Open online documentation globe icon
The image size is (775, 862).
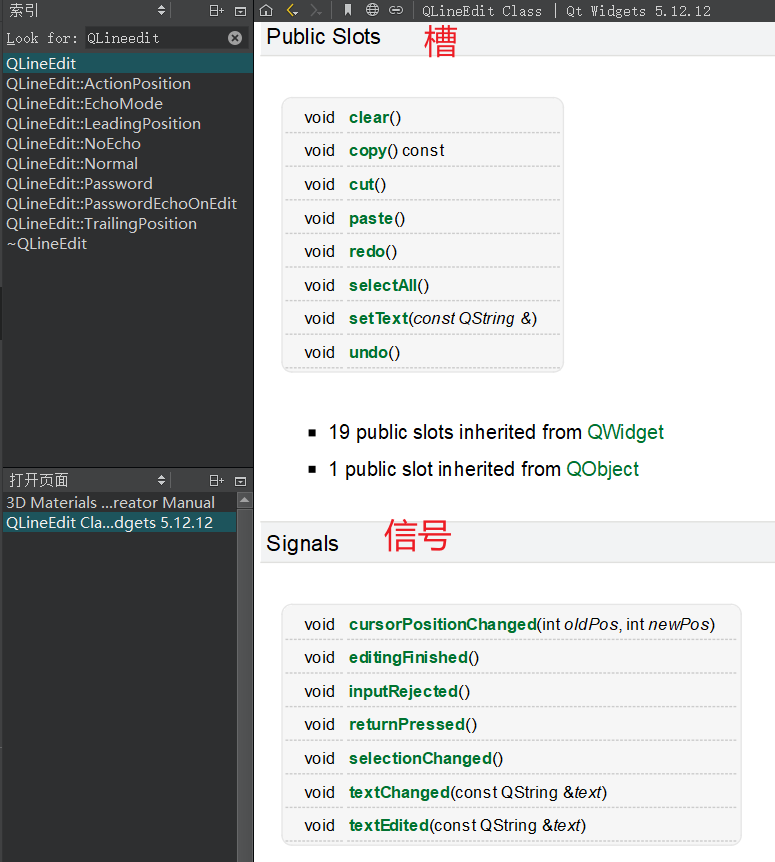pos(372,10)
